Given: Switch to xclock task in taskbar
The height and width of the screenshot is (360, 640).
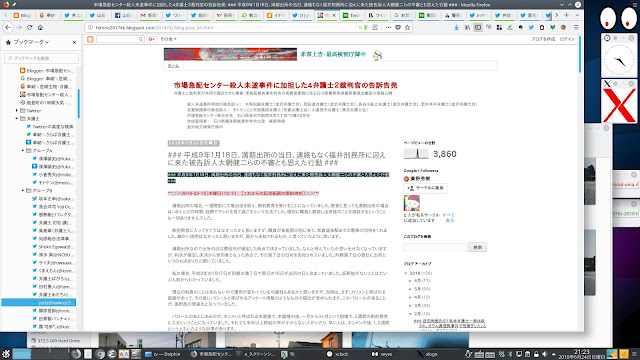Looking at the screenshot, I should point(338,354).
